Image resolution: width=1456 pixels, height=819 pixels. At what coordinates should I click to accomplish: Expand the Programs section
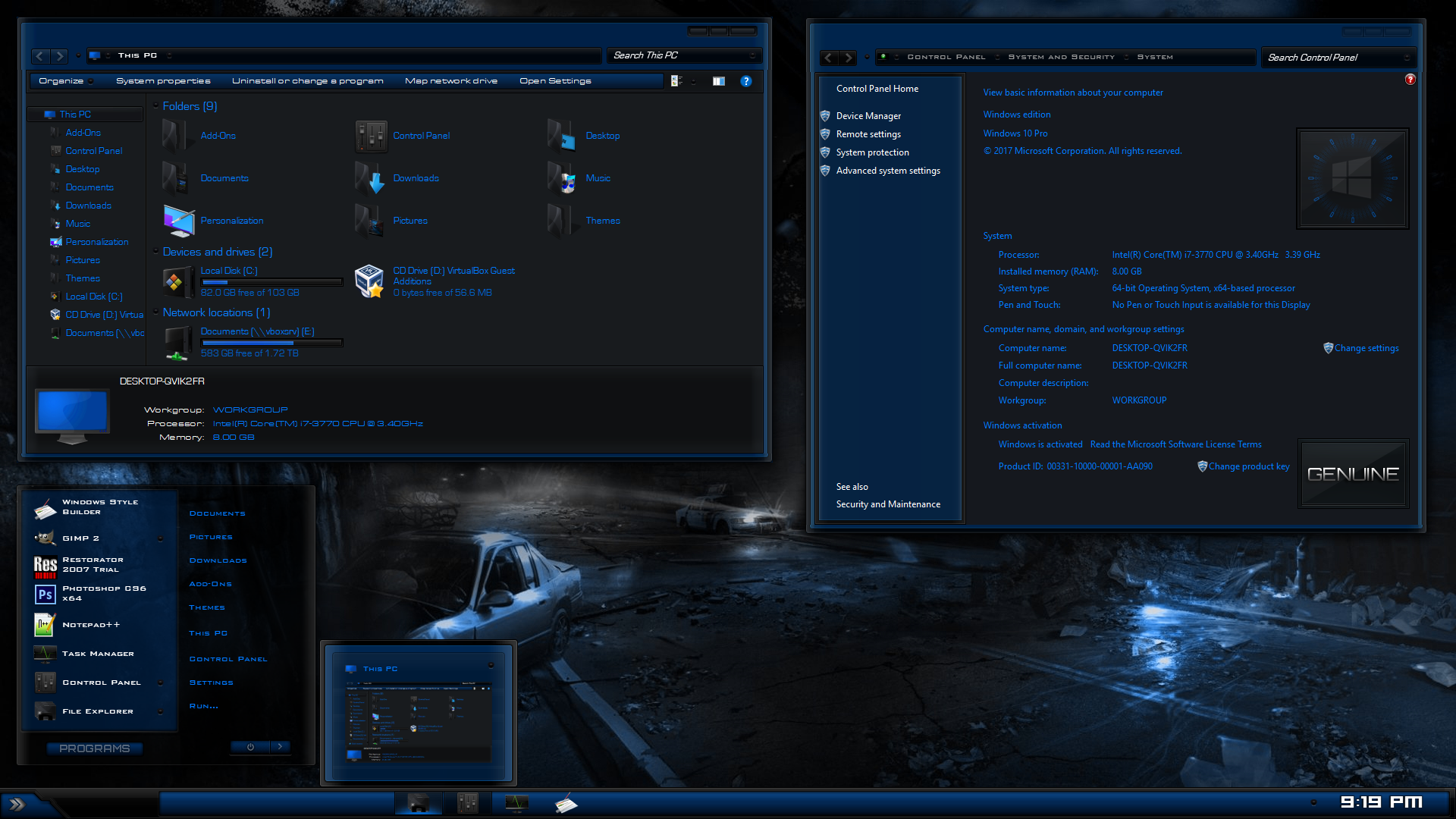click(x=94, y=747)
